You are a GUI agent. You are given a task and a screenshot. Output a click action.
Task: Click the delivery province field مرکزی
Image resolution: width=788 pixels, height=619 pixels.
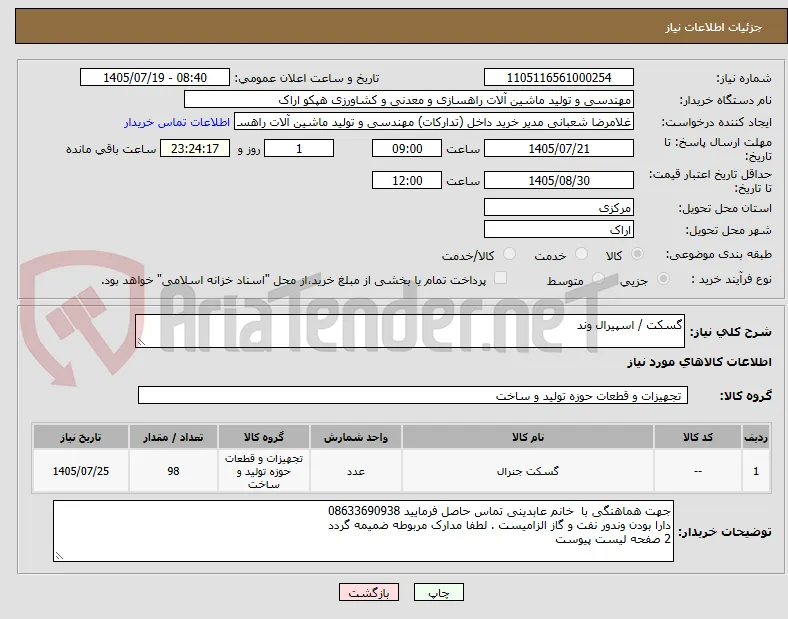pyautogui.click(x=559, y=207)
